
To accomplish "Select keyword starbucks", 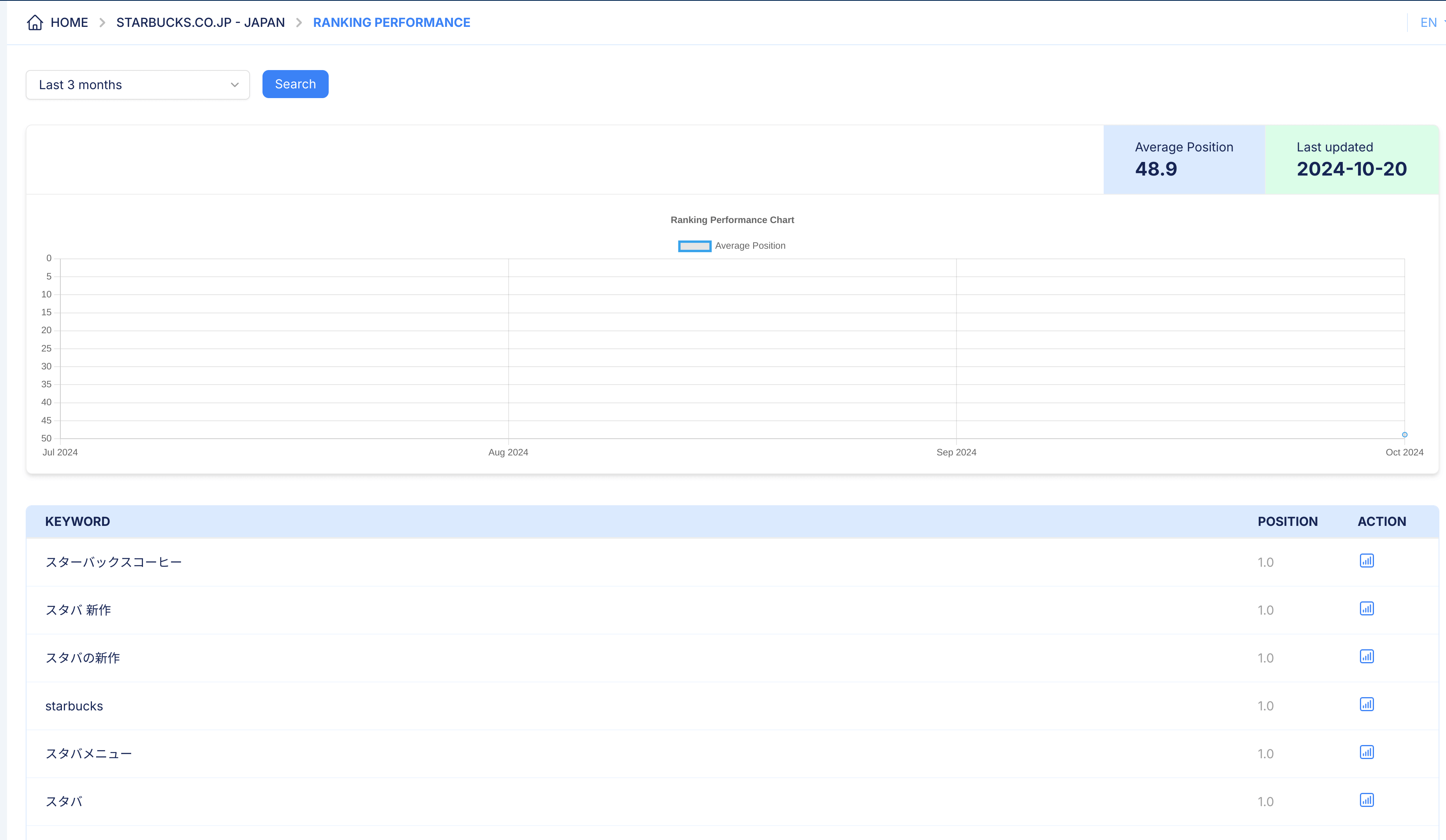I will (x=74, y=706).
